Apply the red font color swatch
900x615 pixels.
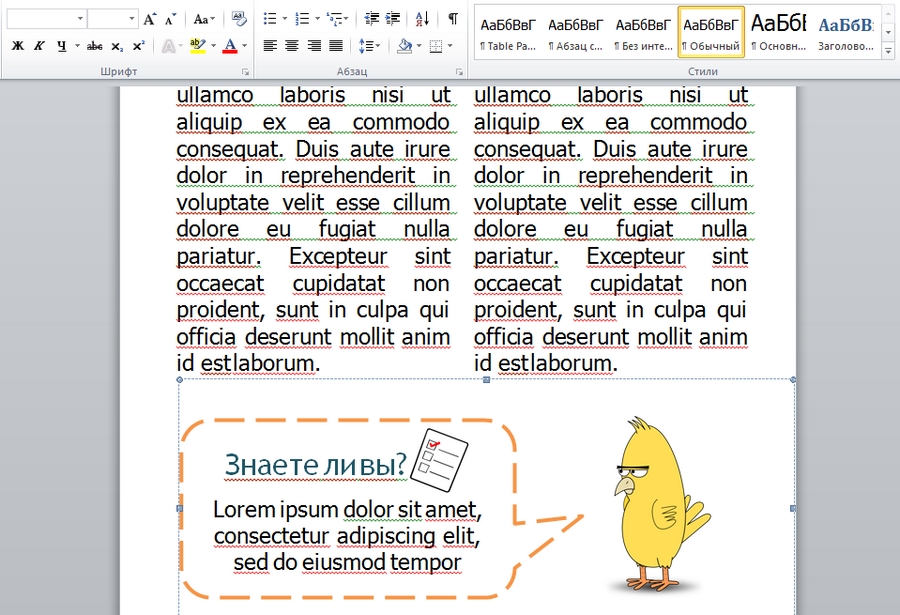tap(230, 46)
